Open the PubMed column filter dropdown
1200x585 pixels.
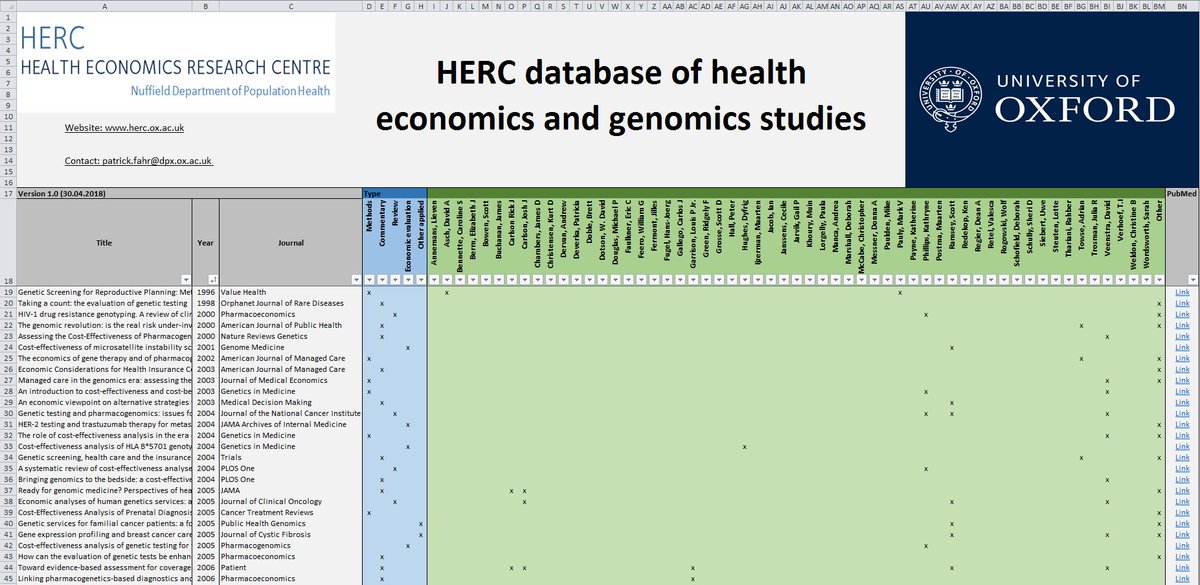point(1192,279)
